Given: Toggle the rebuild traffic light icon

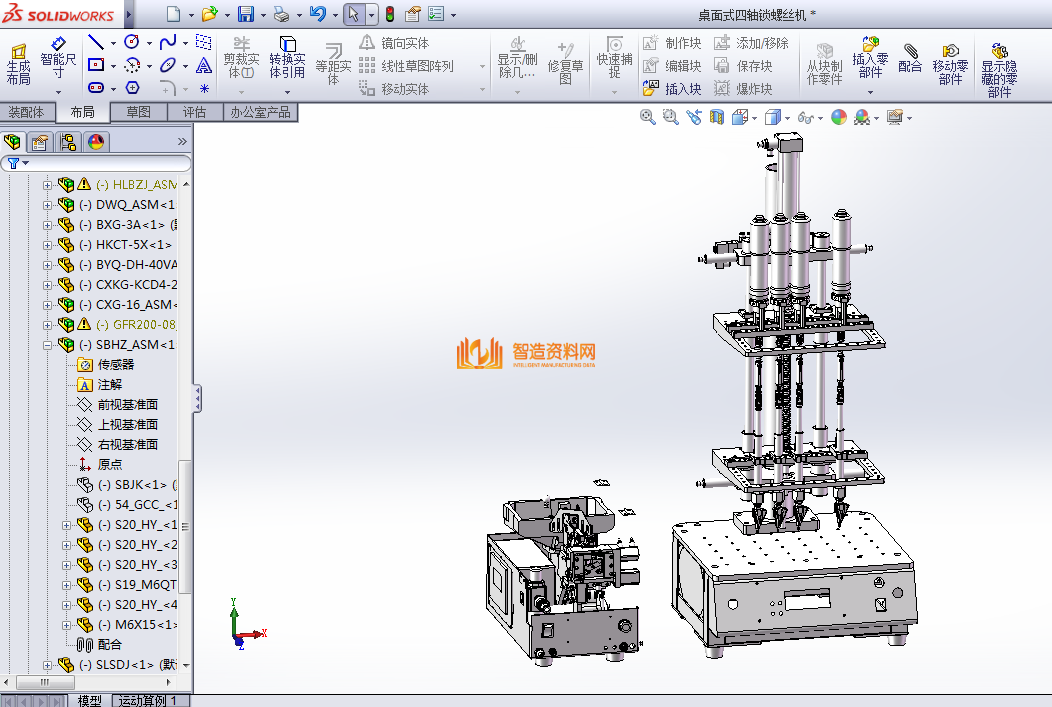Looking at the screenshot, I should click(389, 15).
